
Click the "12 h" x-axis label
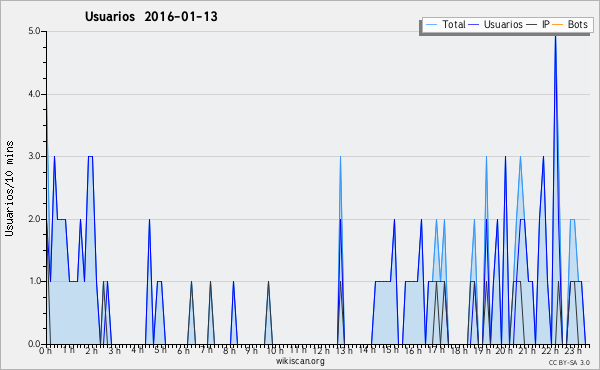click(x=321, y=350)
